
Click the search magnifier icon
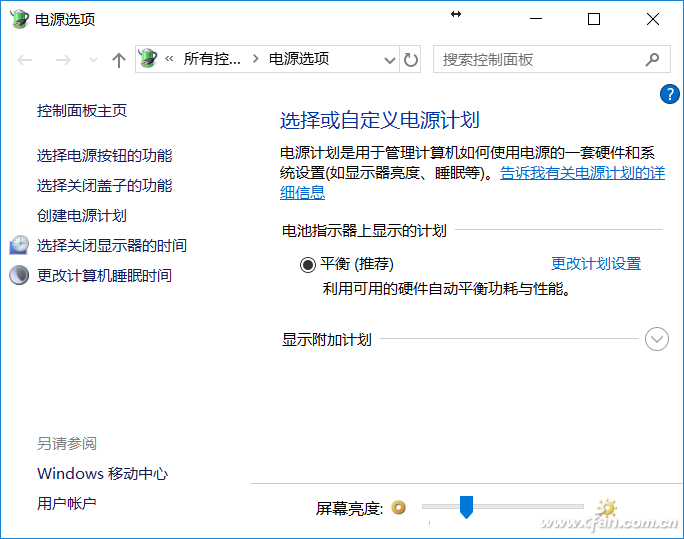click(x=652, y=59)
